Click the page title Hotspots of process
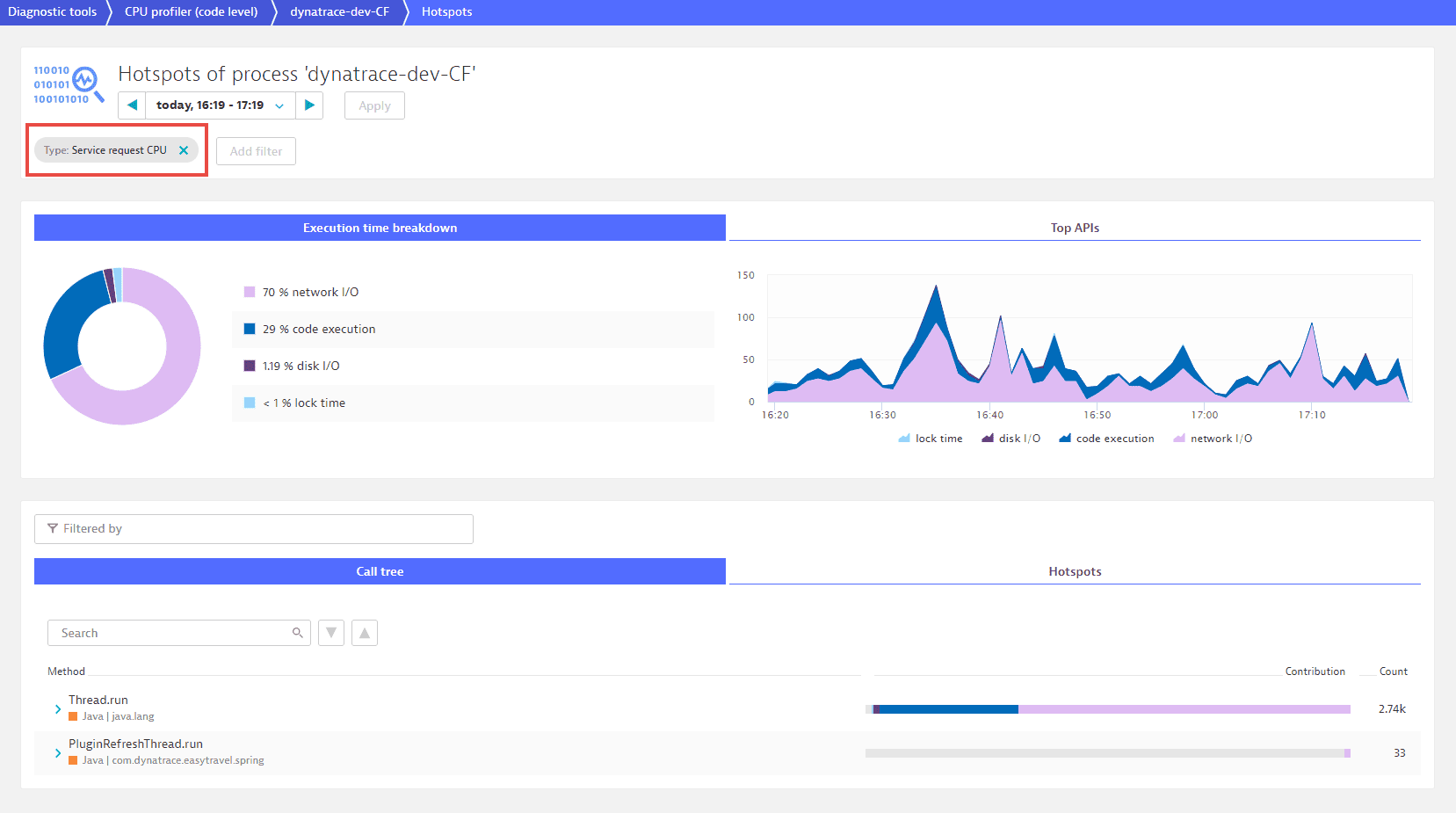The height and width of the screenshot is (813, 1456). (297, 74)
